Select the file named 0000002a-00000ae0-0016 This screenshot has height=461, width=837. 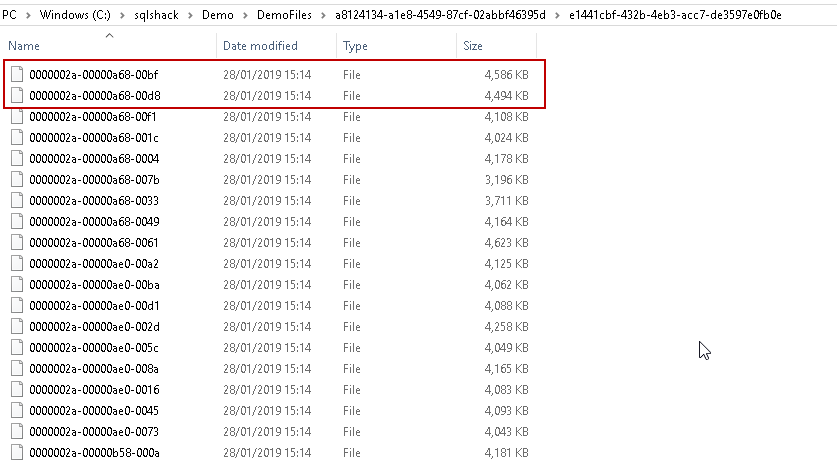(x=94, y=390)
